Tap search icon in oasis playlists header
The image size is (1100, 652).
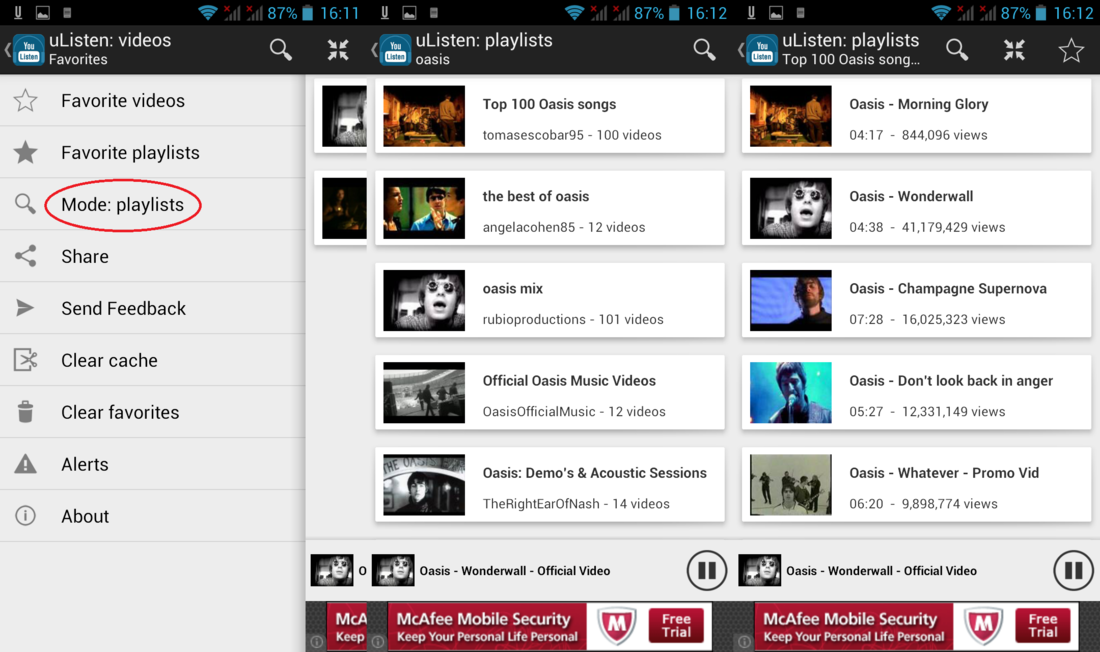(704, 49)
